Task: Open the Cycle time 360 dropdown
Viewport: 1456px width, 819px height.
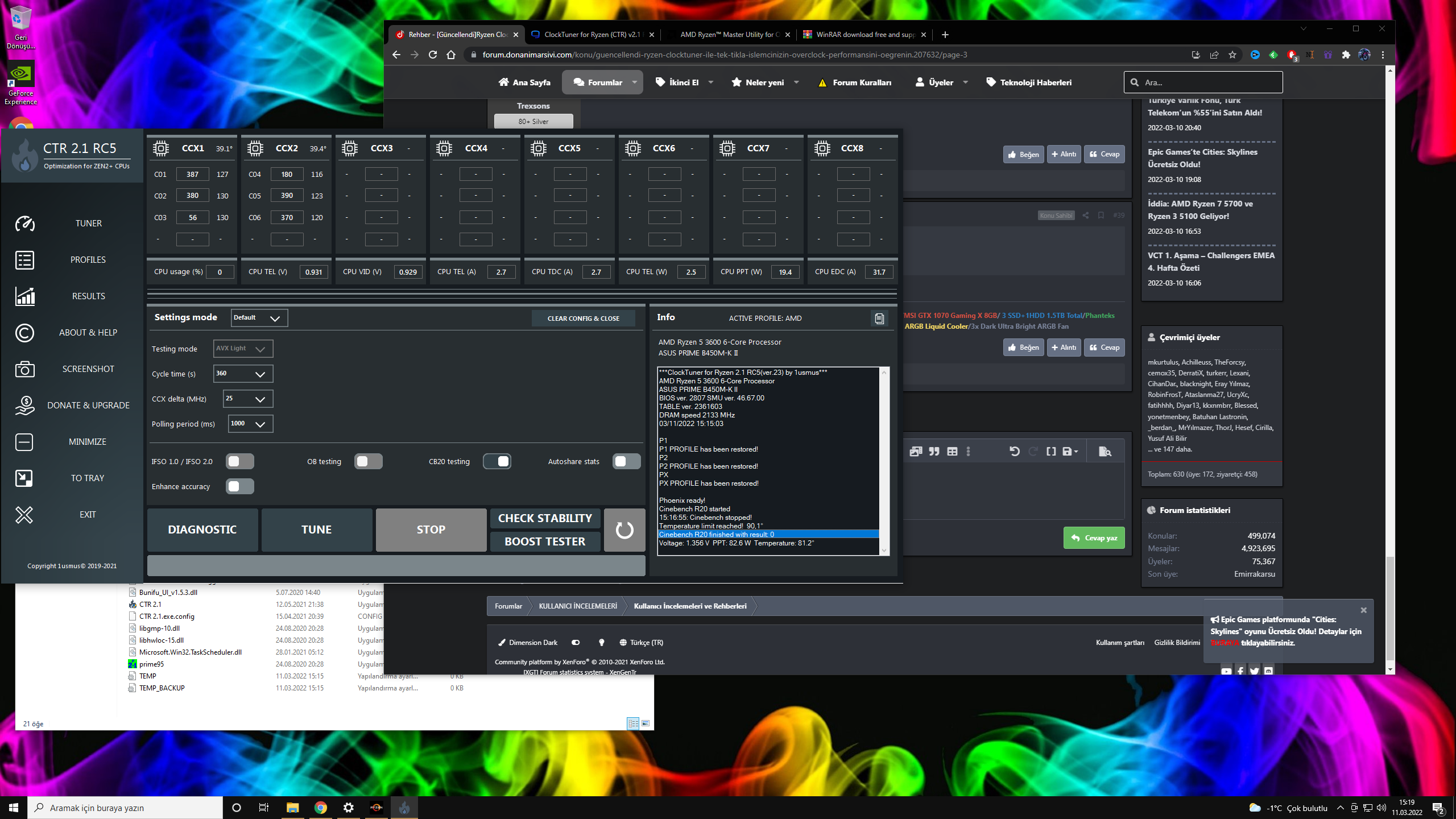Action: (x=243, y=374)
